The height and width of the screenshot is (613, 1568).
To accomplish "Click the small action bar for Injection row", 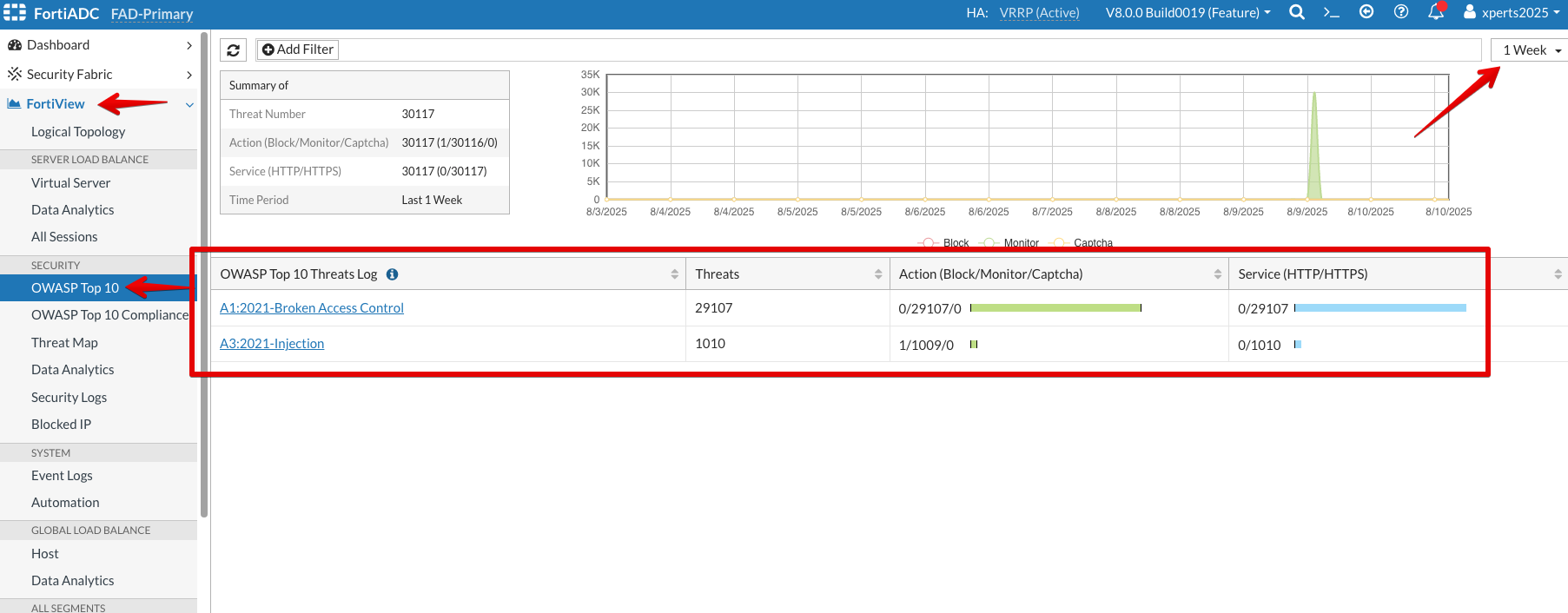I will pyautogui.click(x=974, y=345).
